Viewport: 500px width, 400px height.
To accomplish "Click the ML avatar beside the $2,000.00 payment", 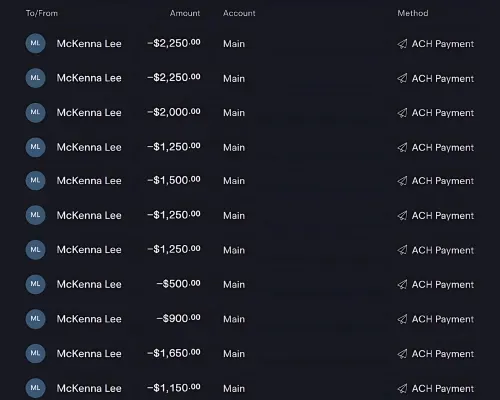I will tap(35, 112).
